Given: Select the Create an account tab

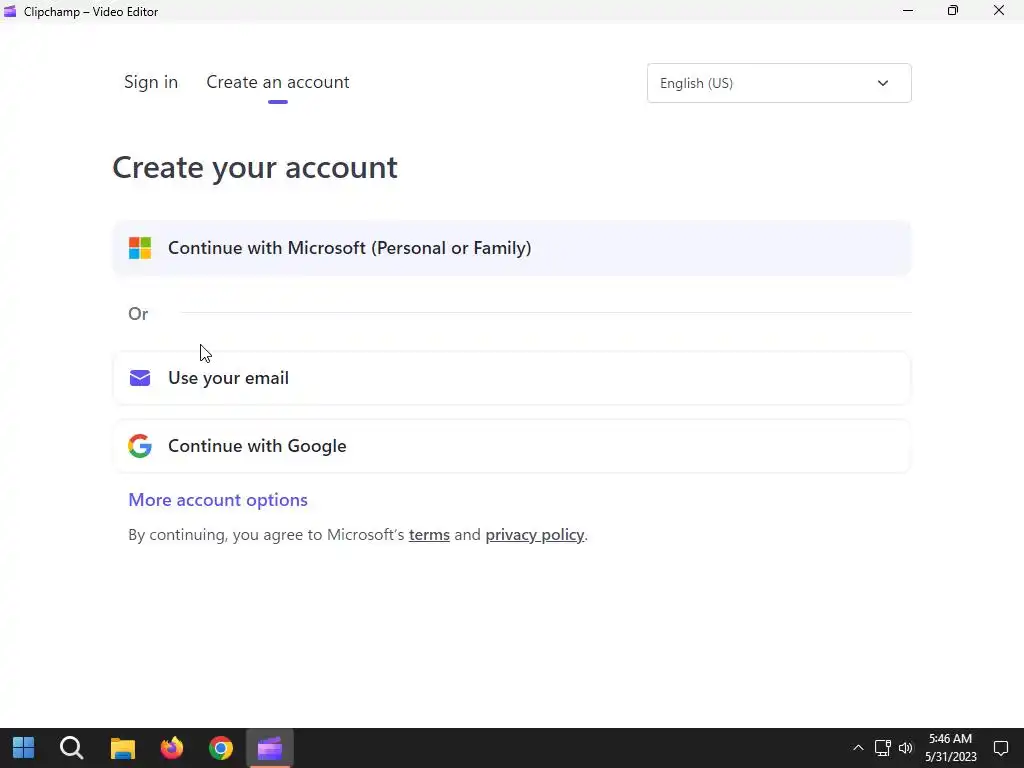Looking at the screenshot, I should (278, 82).
